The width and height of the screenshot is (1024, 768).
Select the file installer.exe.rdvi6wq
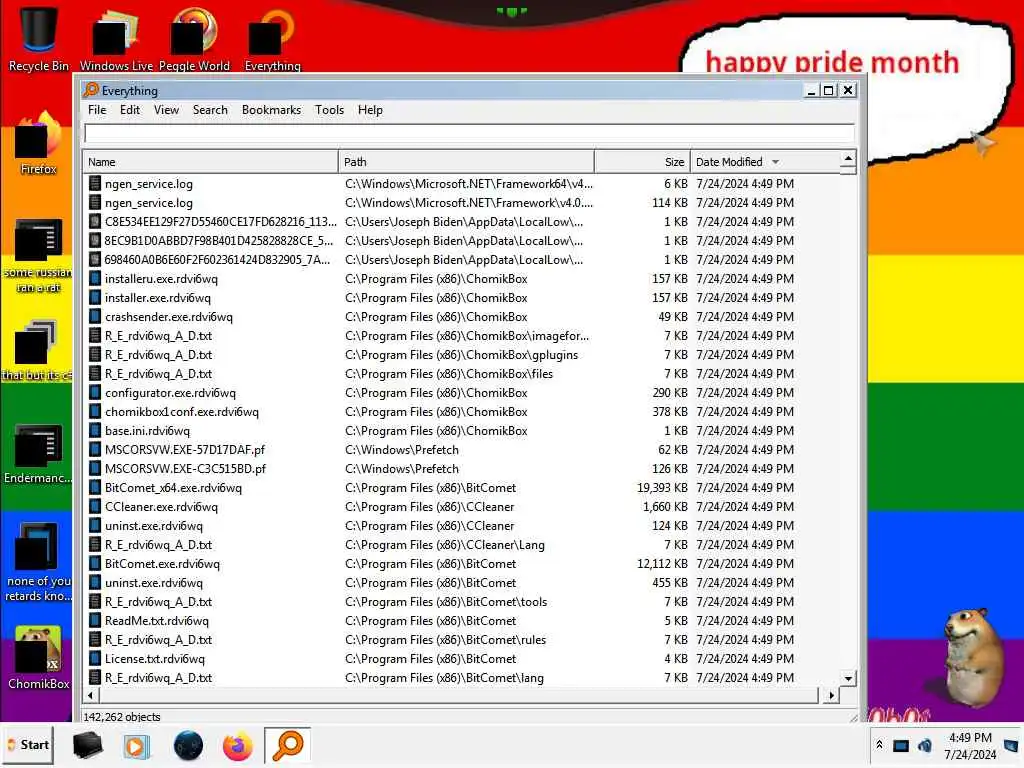point(158,298)
